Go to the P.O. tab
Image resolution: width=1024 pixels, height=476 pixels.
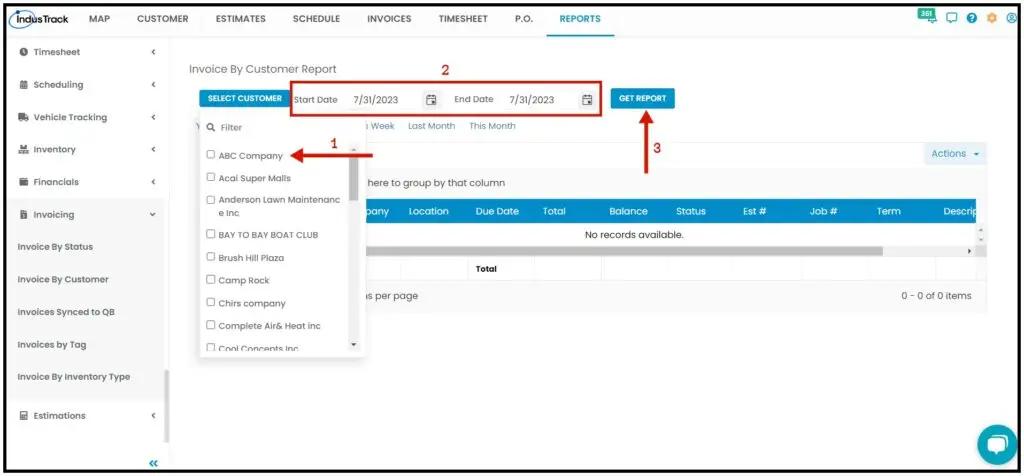click(x=524, y=19)
